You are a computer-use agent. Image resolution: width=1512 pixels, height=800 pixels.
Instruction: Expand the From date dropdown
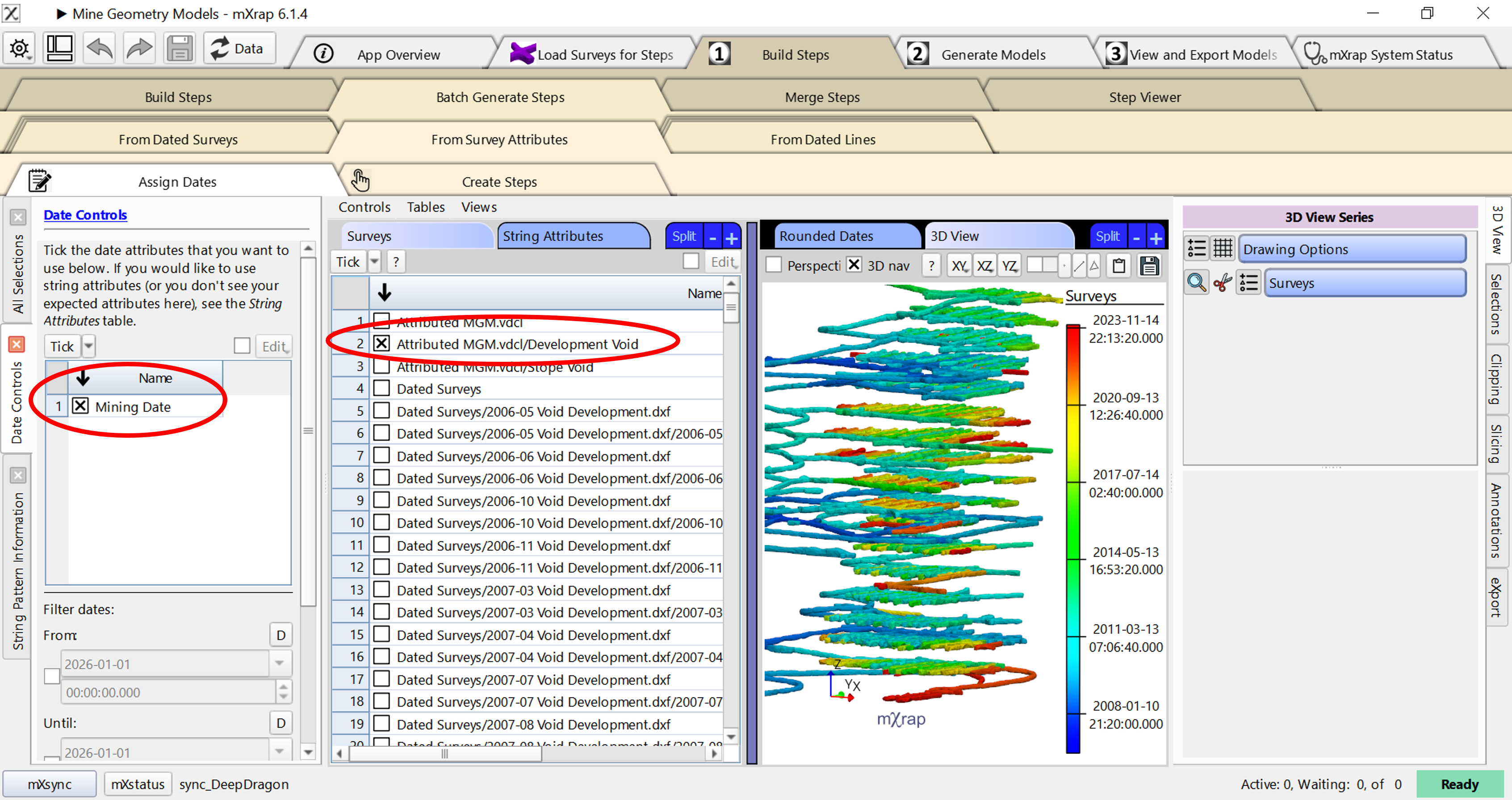[279, 664]
